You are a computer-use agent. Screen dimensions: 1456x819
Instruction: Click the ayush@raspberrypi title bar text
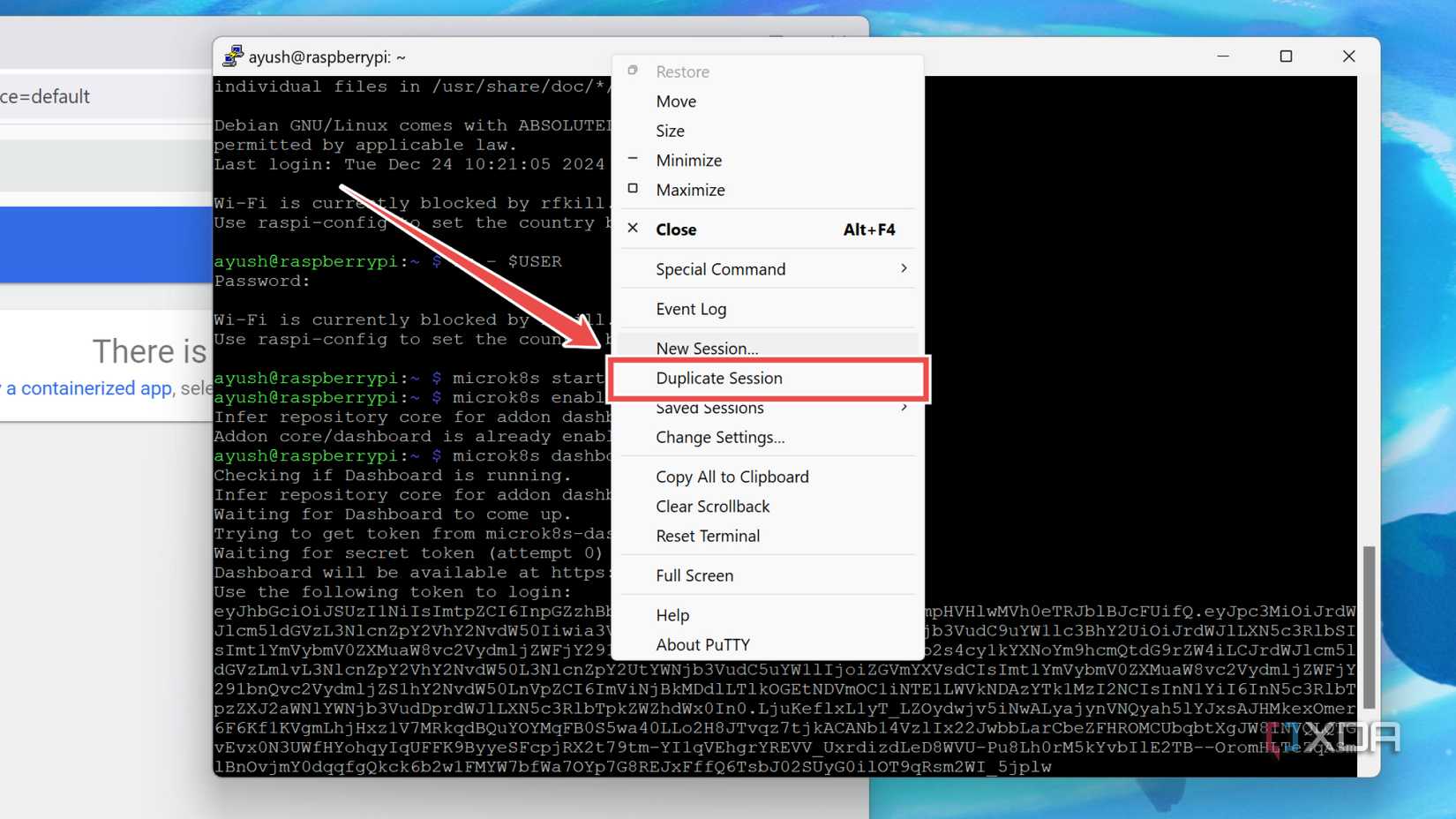tap(327, 57)
